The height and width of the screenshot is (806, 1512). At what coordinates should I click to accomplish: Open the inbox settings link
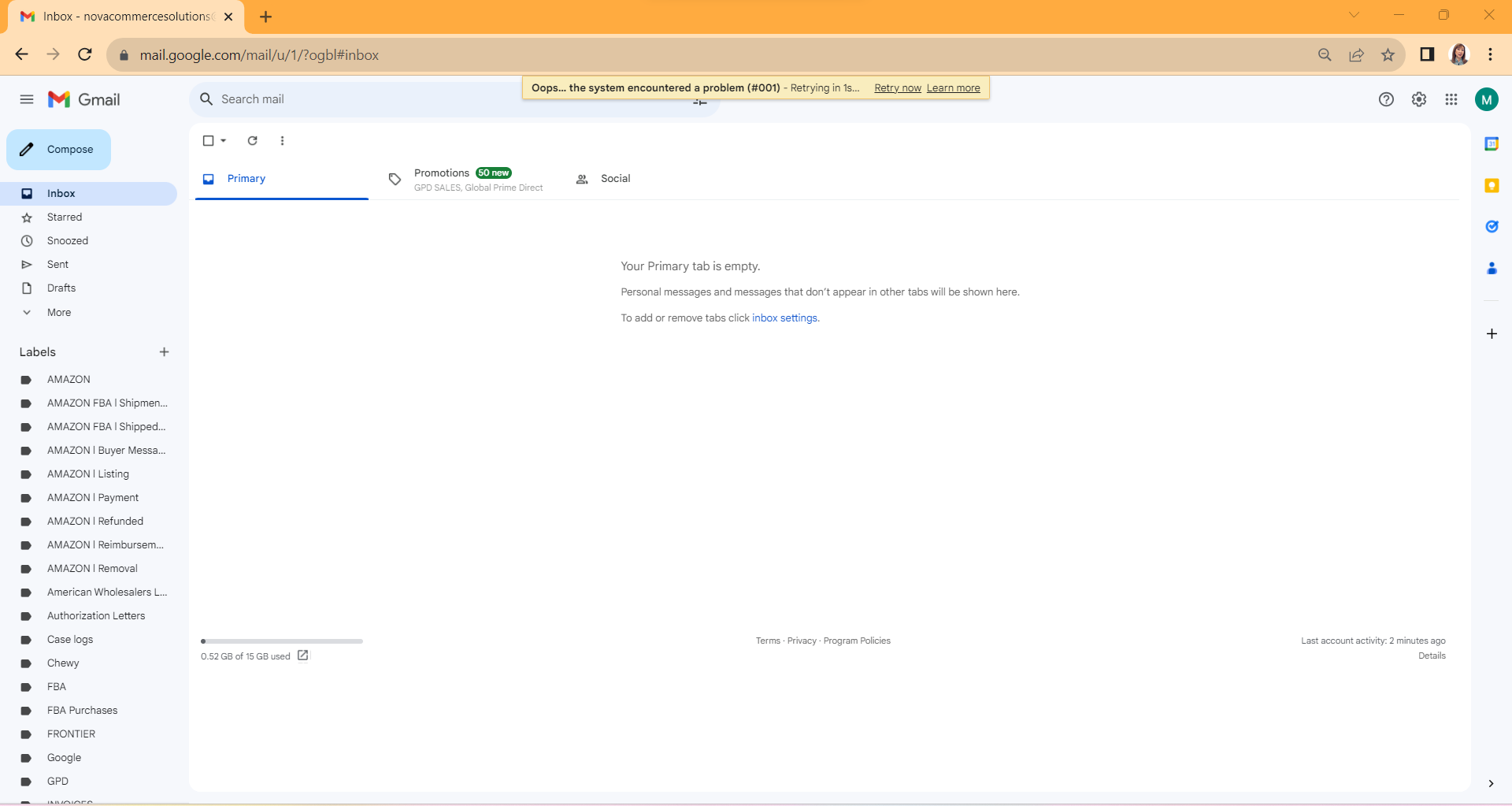[784, 318]
